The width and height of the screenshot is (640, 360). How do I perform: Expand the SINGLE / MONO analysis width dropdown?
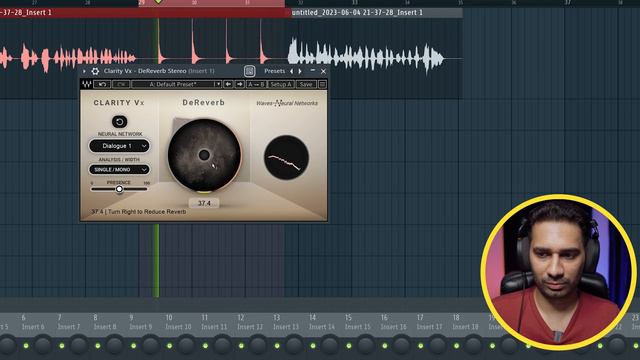click(119, 169)
